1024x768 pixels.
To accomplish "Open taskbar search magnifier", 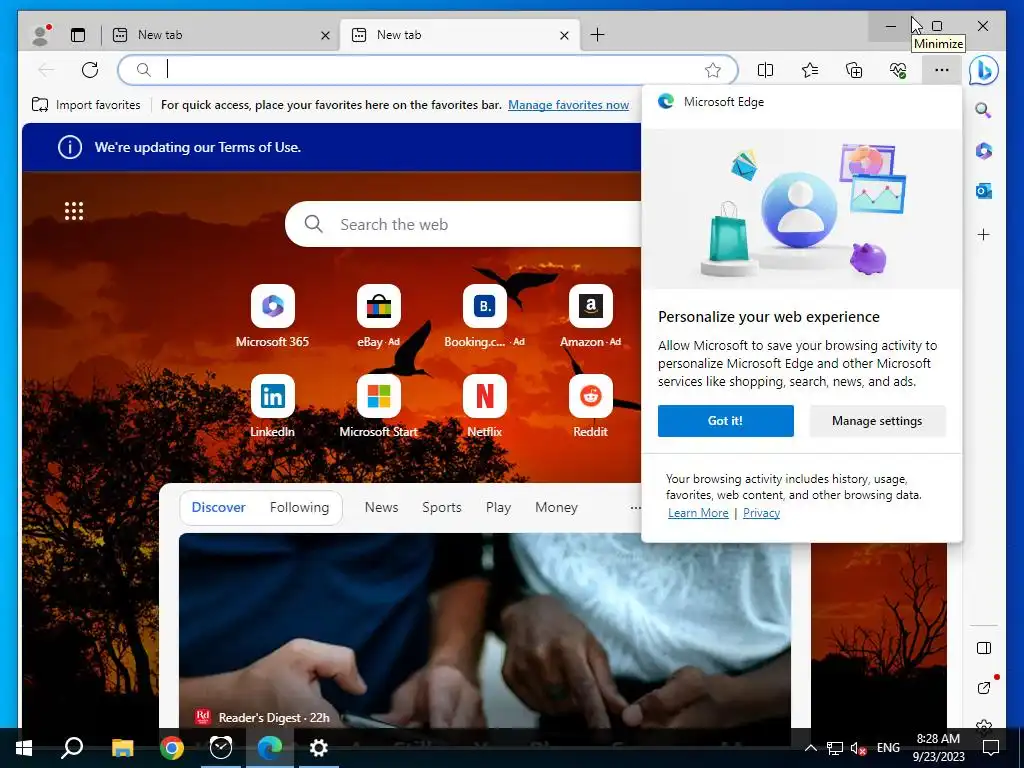I will click(72, 748).
